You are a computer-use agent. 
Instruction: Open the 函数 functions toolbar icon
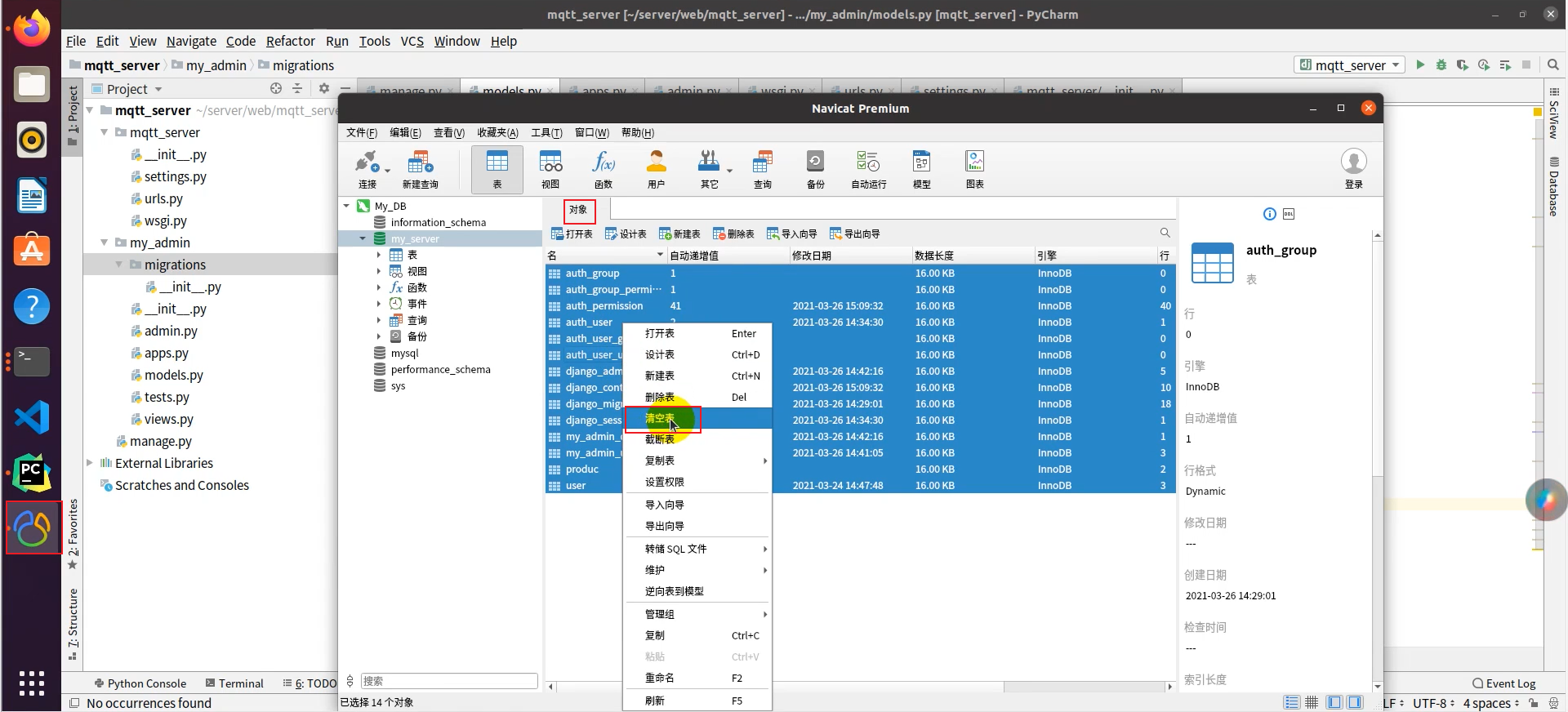pos(603,169)
